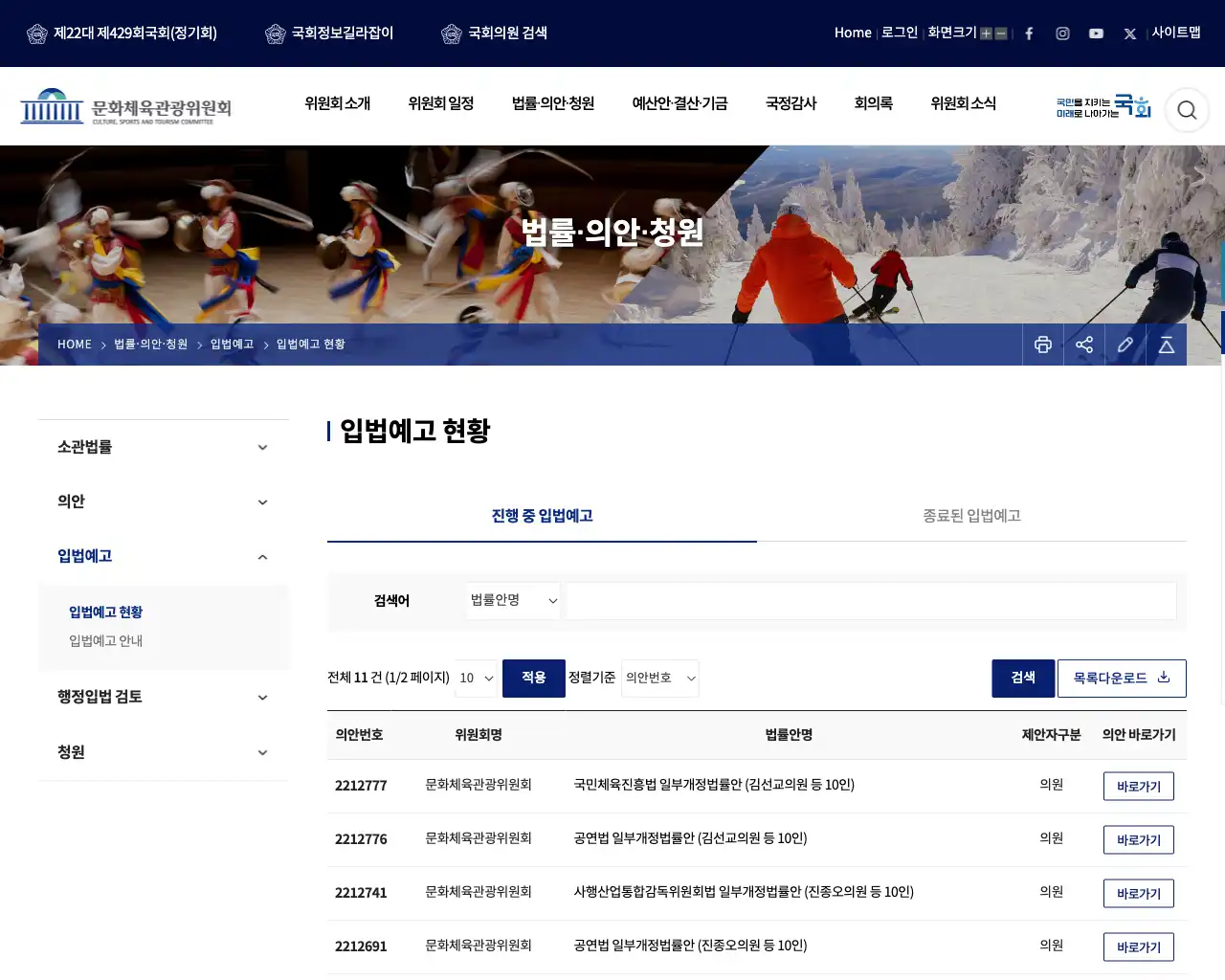The height and width of the screenshot is (980, 1225).
Task: Open the 회의록 menu
Action: click(874, 103)
